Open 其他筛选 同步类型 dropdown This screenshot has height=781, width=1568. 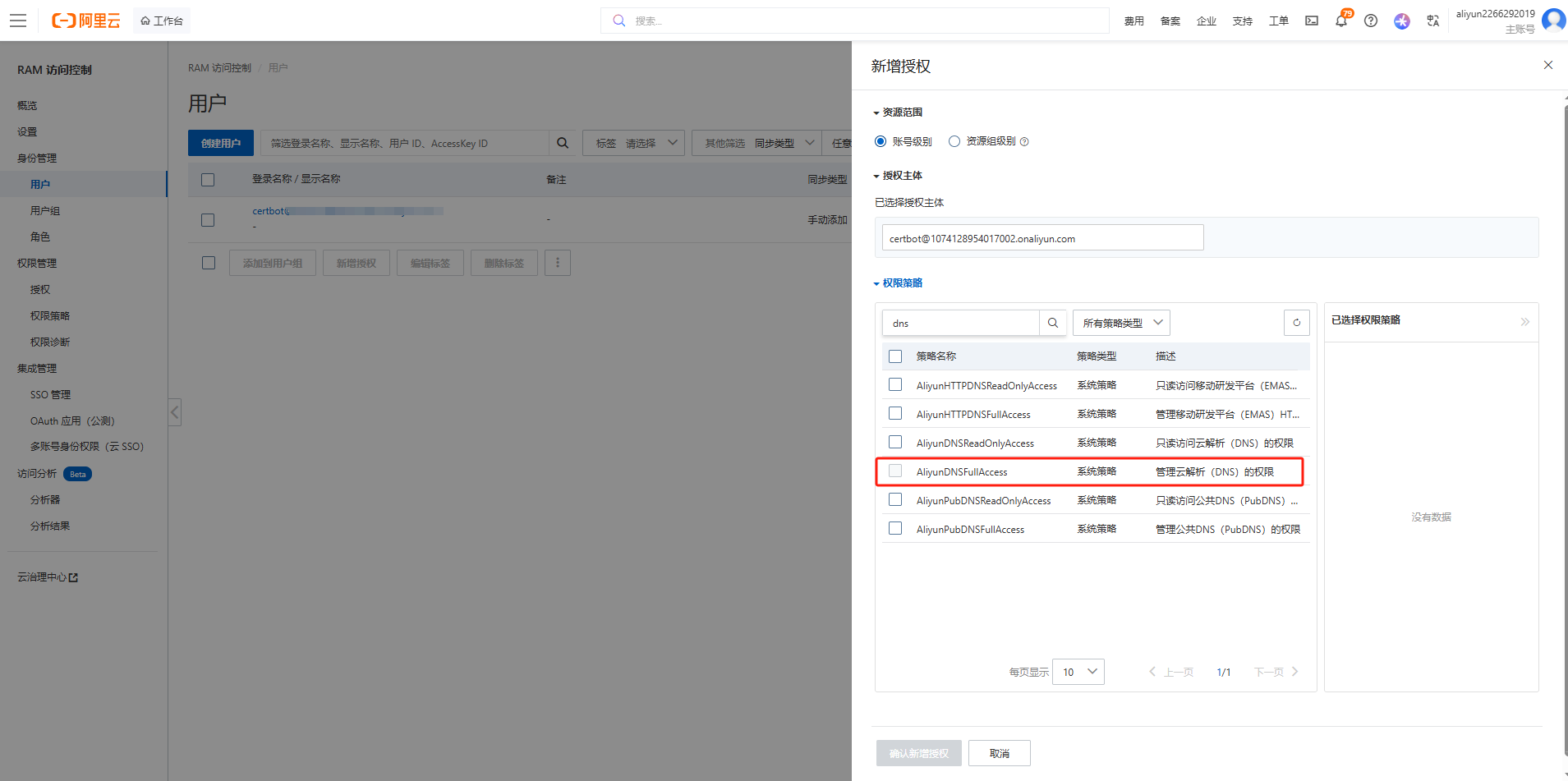(x=756, y=143)
